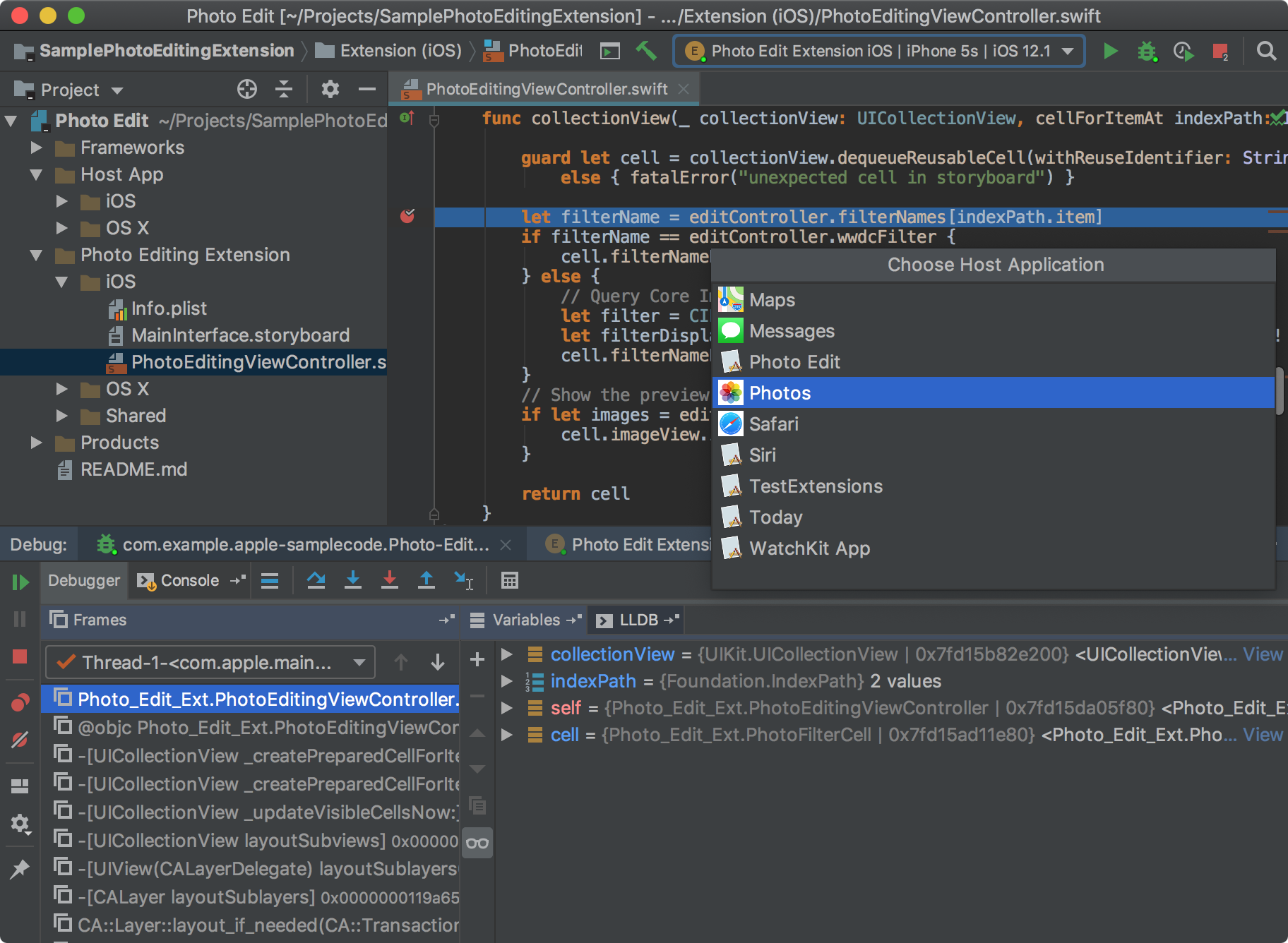Restore debug layout icon
This screenshot has width=1288, height=943.
(x=20, y=786)
